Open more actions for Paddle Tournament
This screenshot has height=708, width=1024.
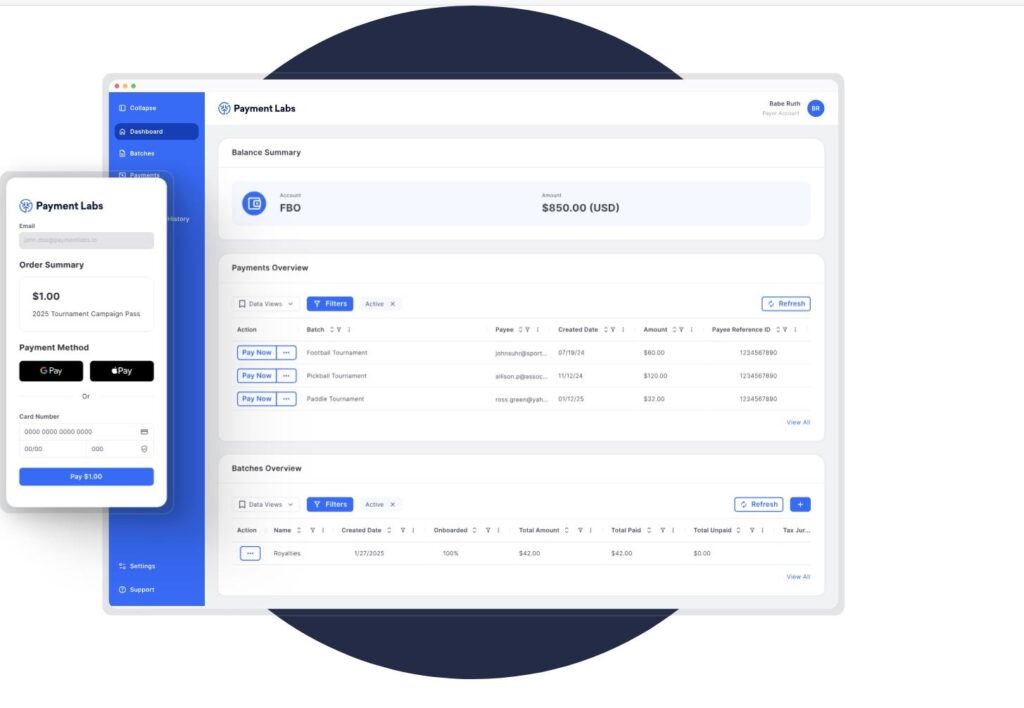click(x=286, y=399)
